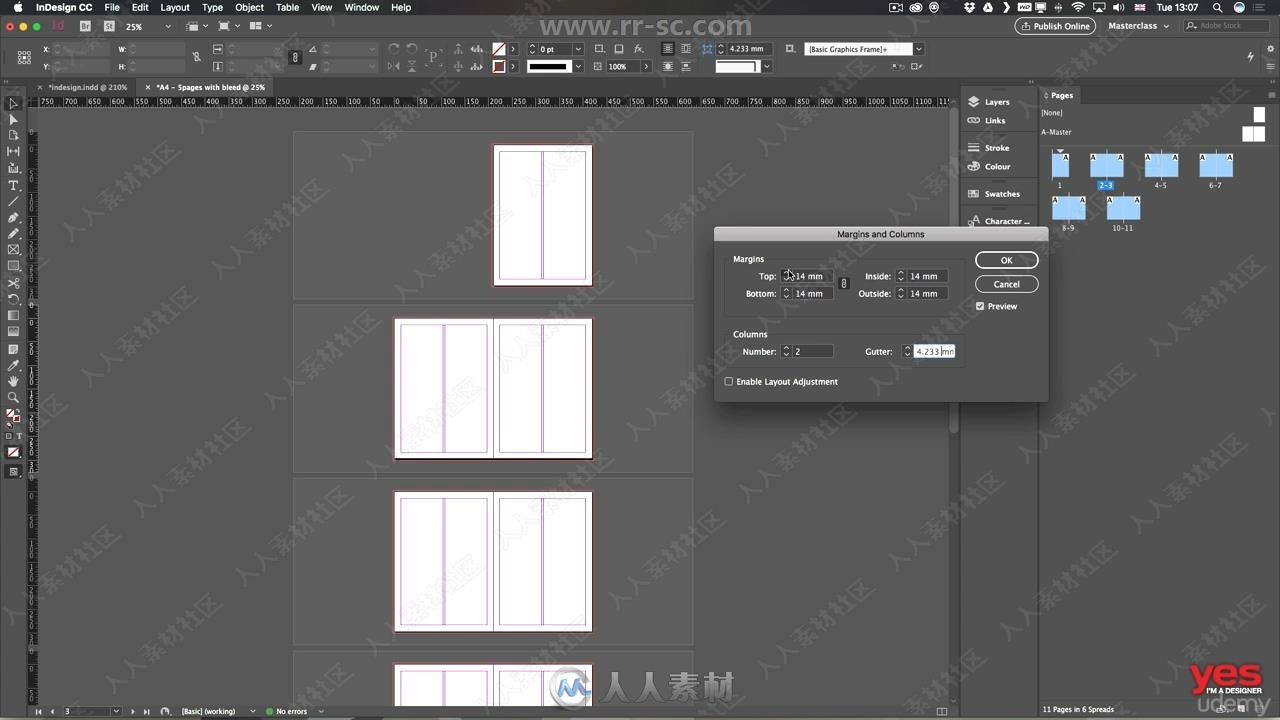The image size is (1280, 720).
Task: Click the Publish Online button
Action: [x=1055, y=26]
